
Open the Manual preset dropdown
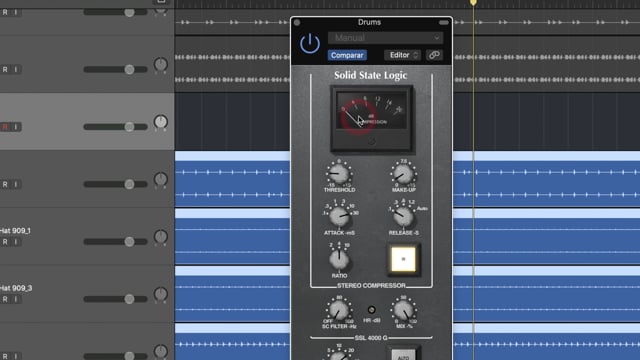385,38
